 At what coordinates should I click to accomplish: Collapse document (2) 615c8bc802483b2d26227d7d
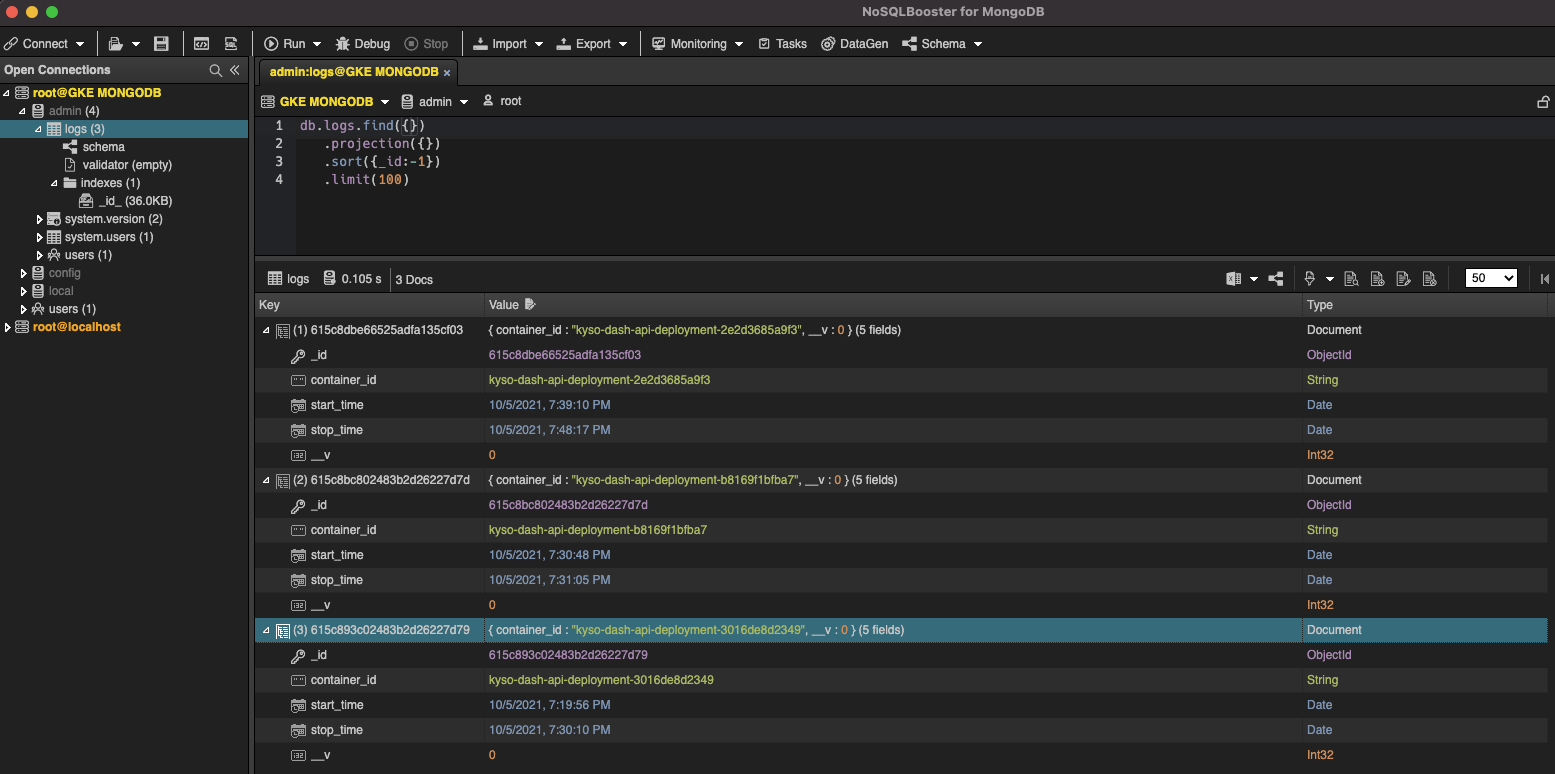pos(266,480)
